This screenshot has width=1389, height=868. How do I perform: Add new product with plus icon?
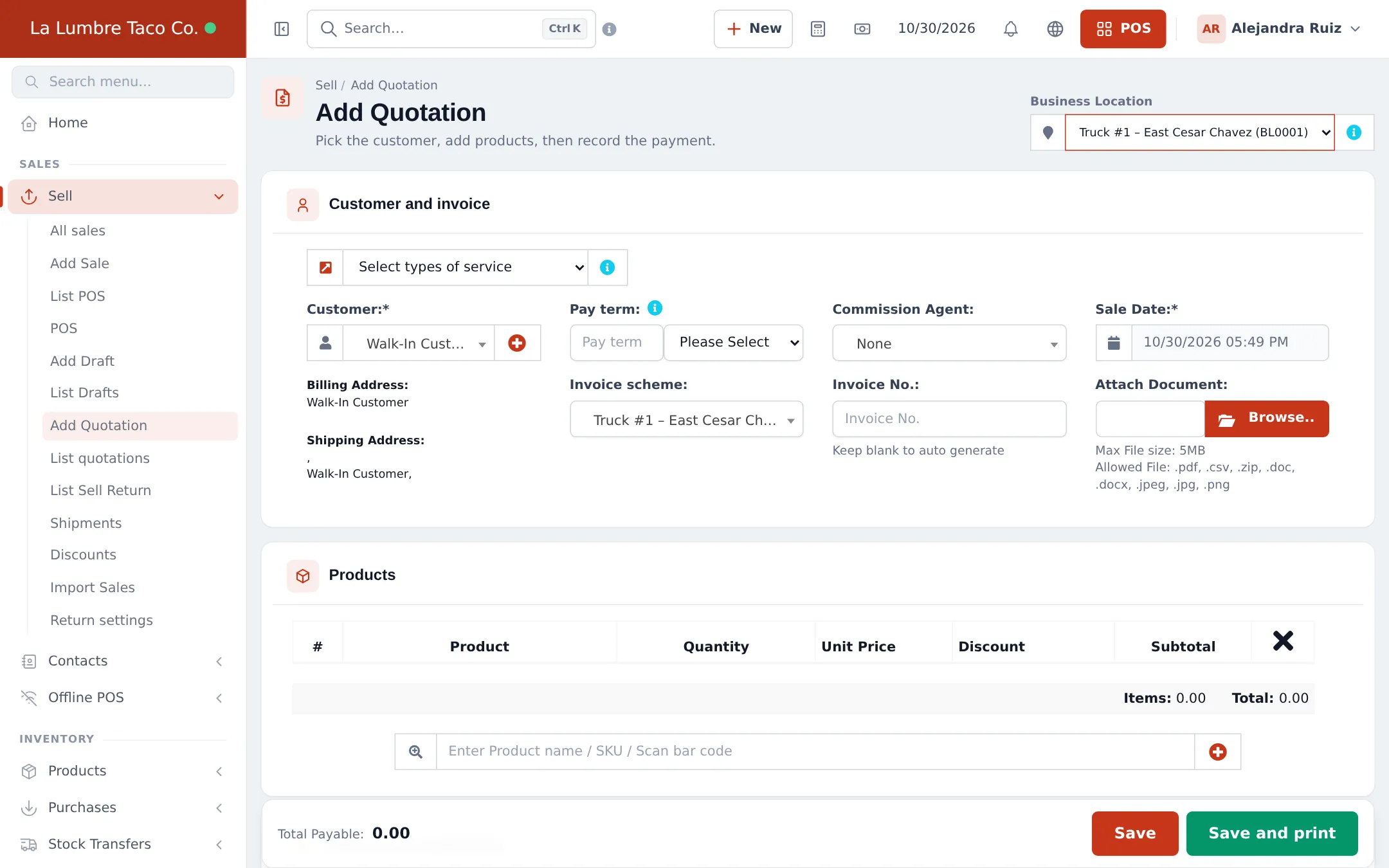coord(1218,752)
